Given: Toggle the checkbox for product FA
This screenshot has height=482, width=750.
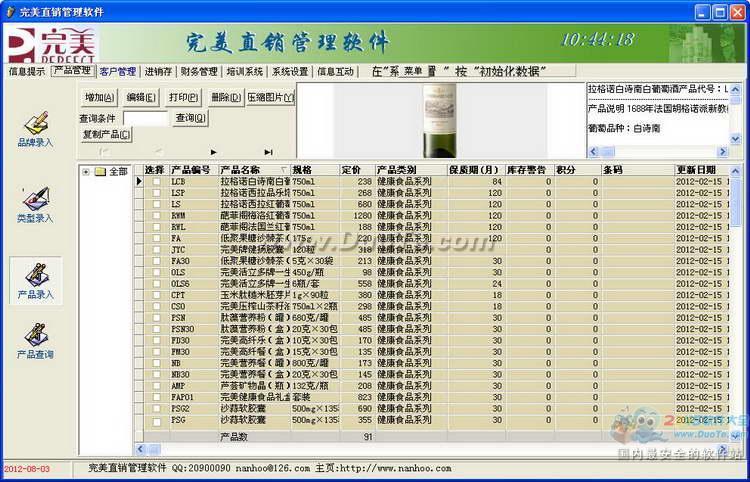Looking at the screenshot, I should (156, 238).
